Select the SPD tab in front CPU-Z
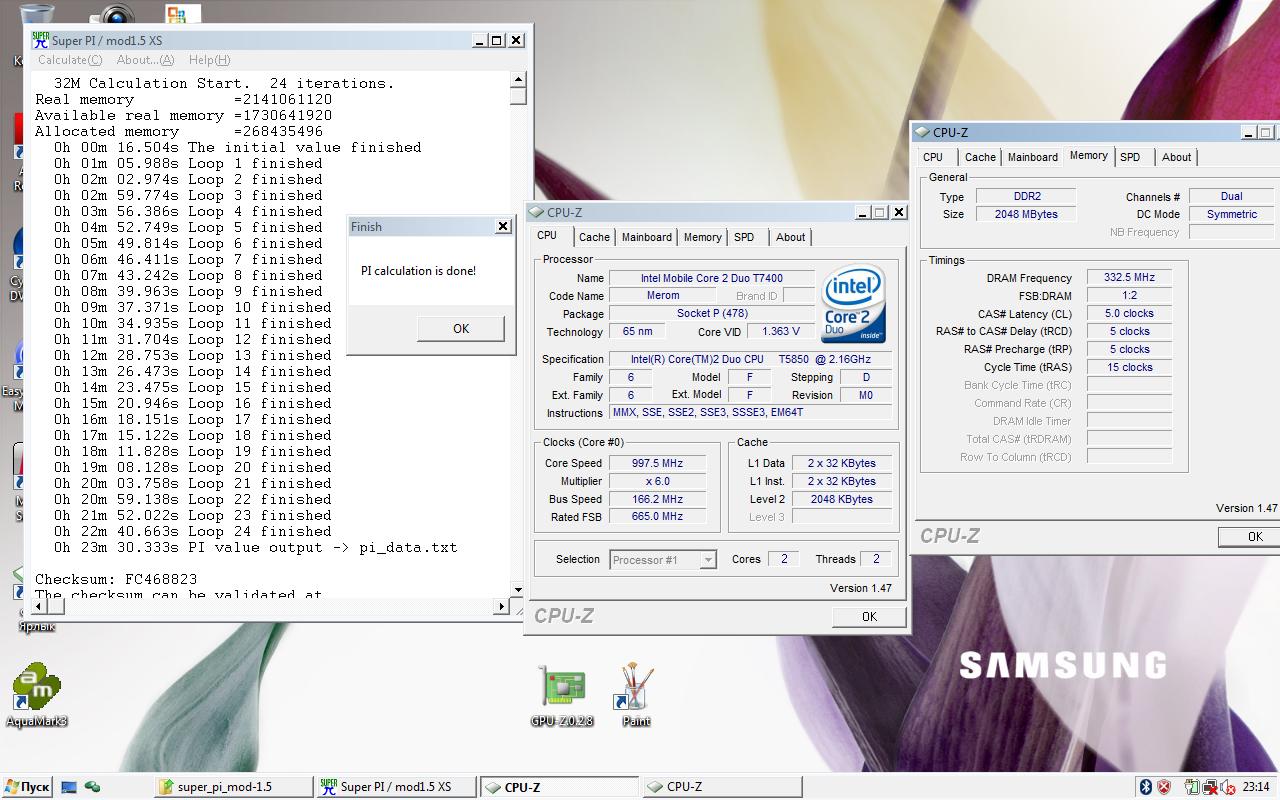The image size is (1280, 800). (x=744, y=237)
